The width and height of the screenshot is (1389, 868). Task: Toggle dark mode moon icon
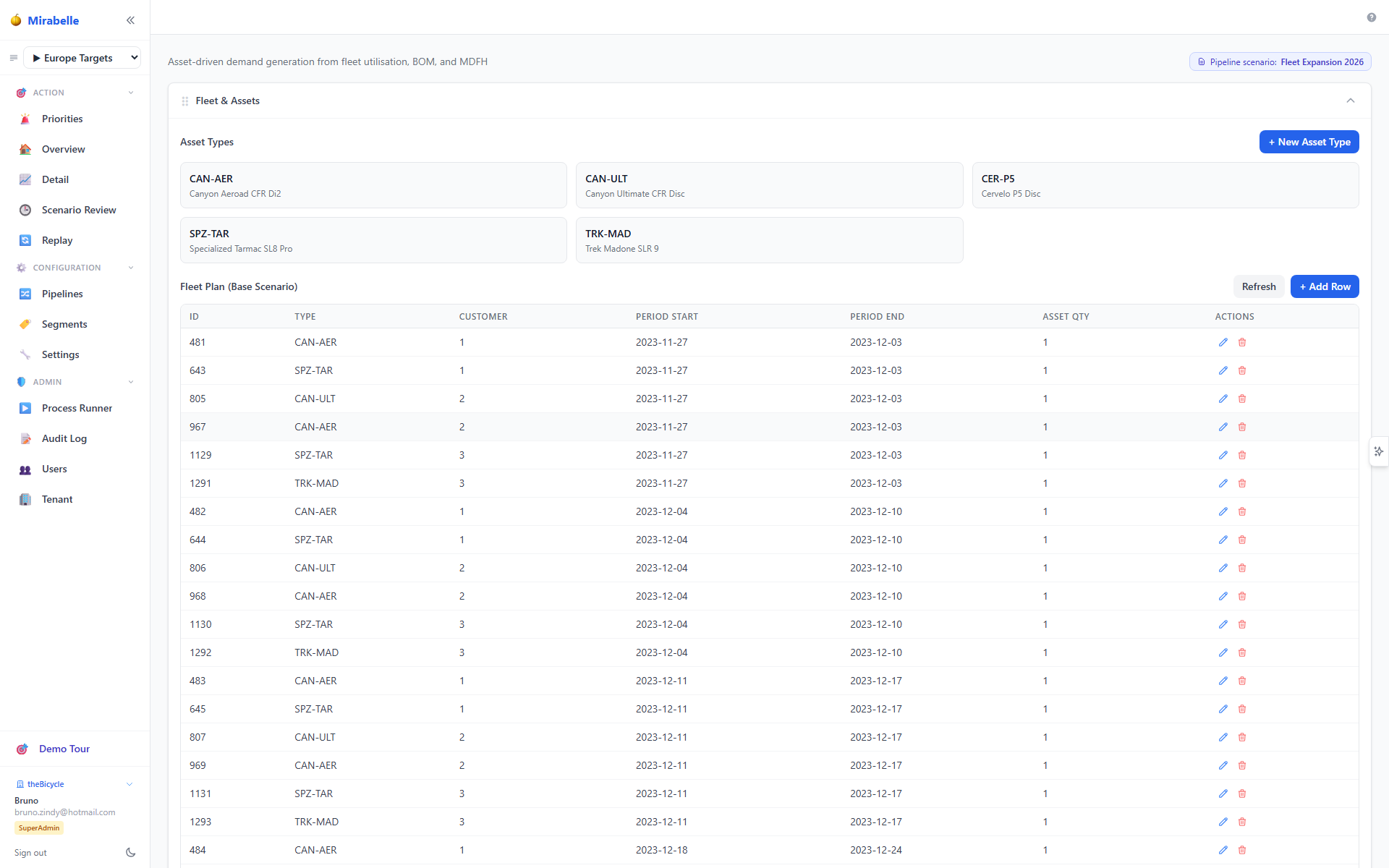130,853
